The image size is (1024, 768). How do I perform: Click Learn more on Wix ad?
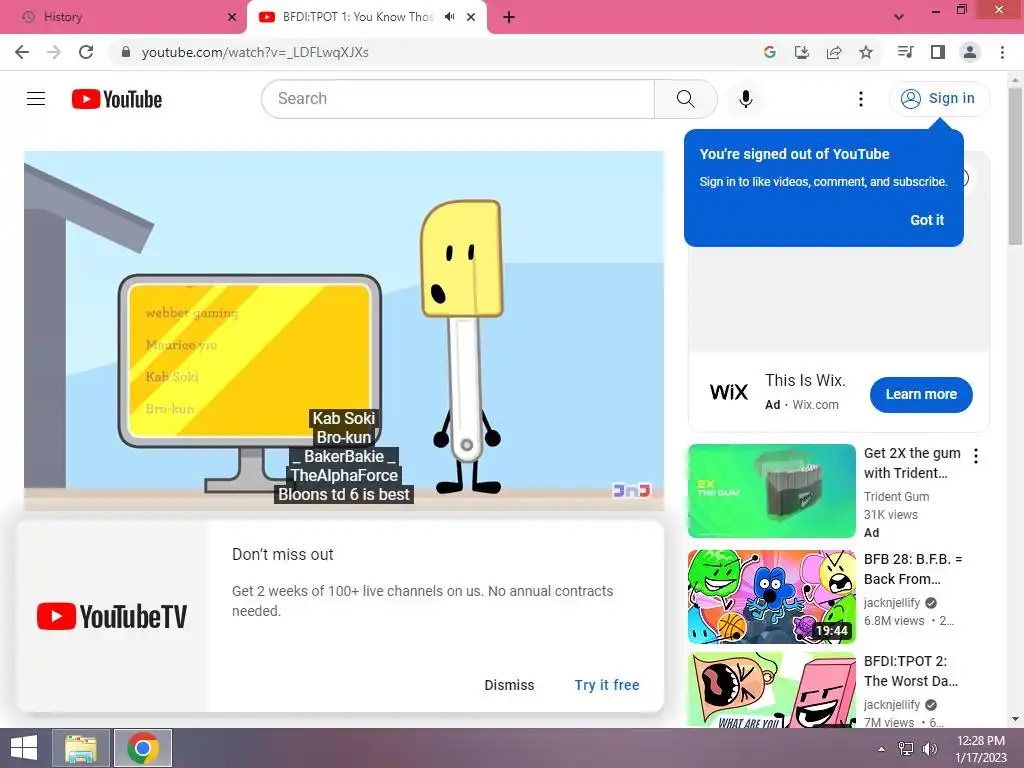[x=921, y=394]
